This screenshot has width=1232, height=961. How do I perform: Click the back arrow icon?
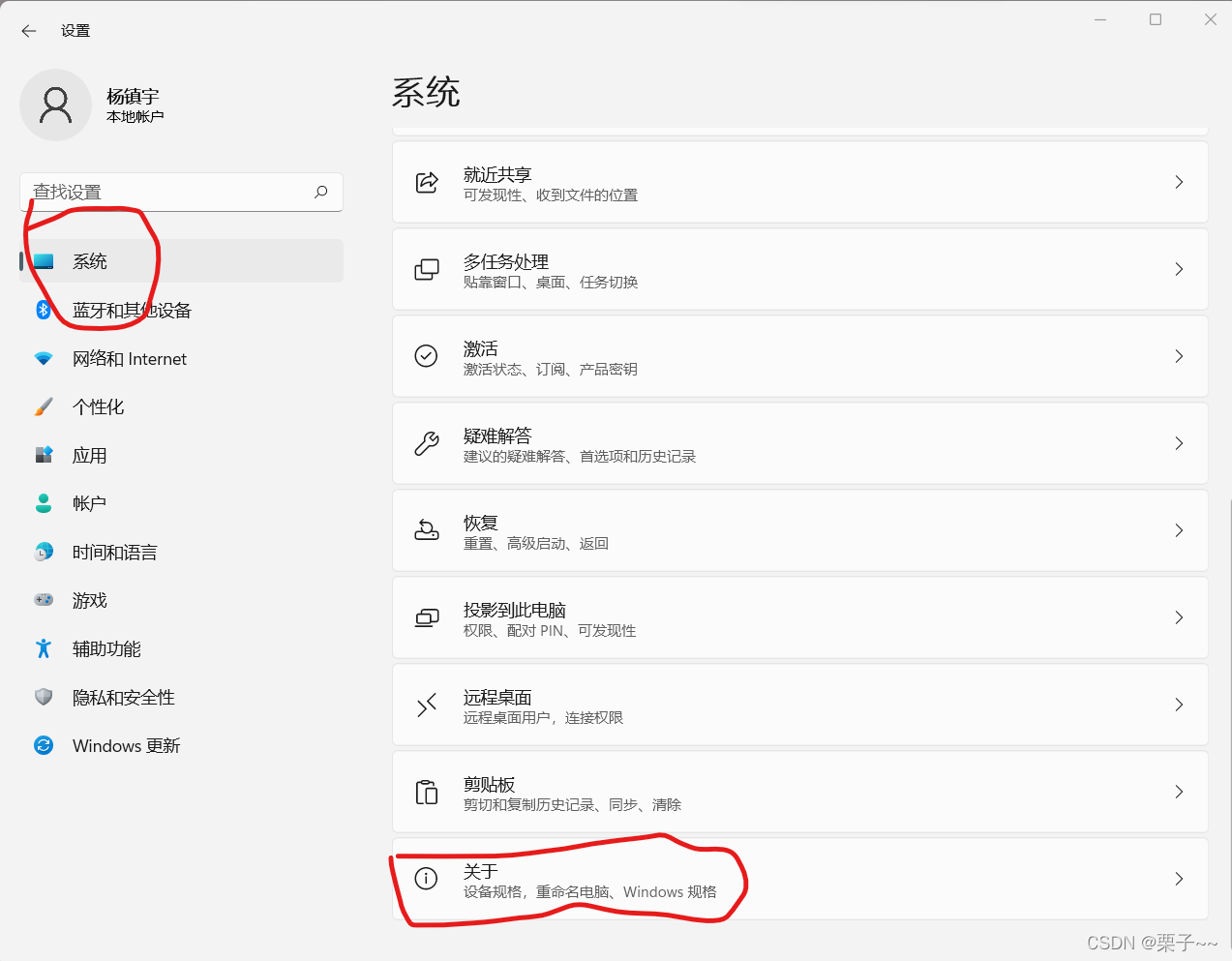[29, 31]
